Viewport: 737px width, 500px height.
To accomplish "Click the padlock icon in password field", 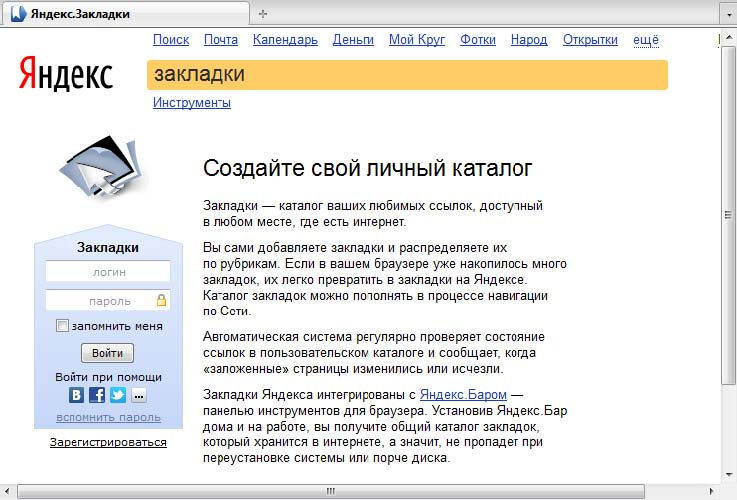I will (x=161, y=300).
